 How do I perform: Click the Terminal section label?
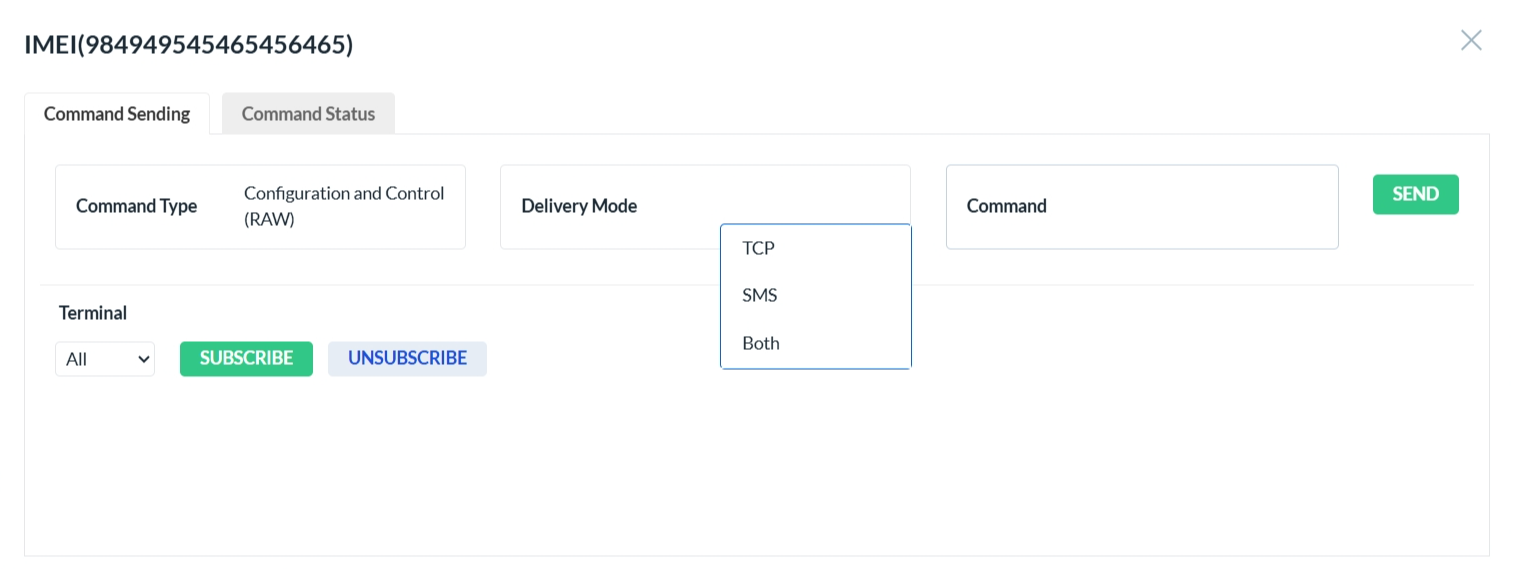[93, 313]
